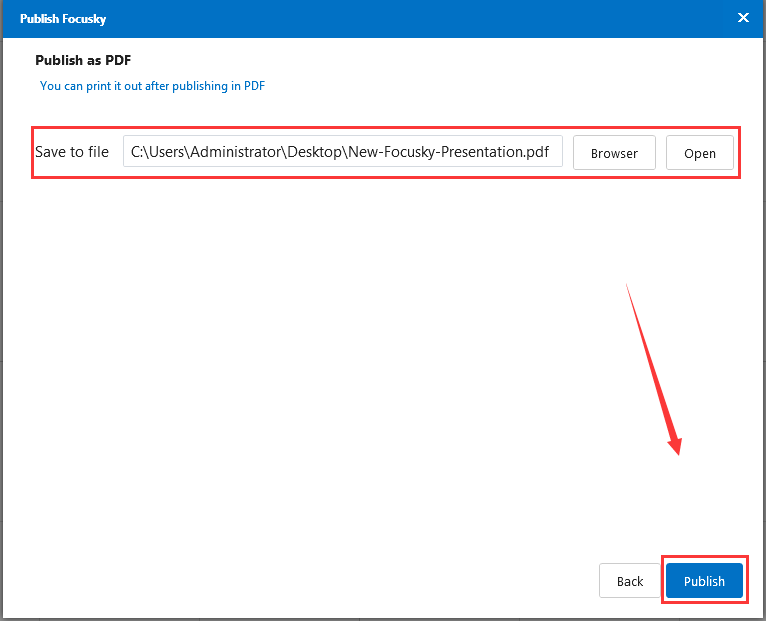Click the Publish button

(704, 580)
